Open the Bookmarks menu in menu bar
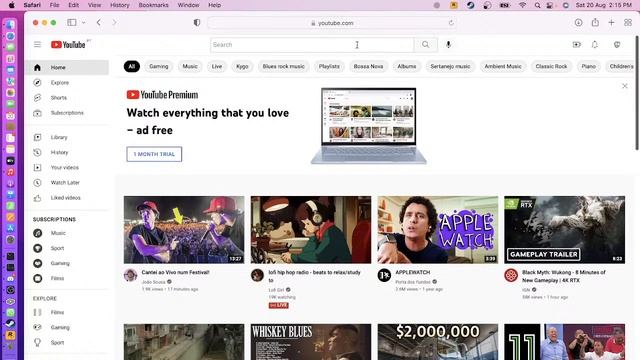This screenshot has height=360, width=640. pyautogui.click(x=153, y=5)
